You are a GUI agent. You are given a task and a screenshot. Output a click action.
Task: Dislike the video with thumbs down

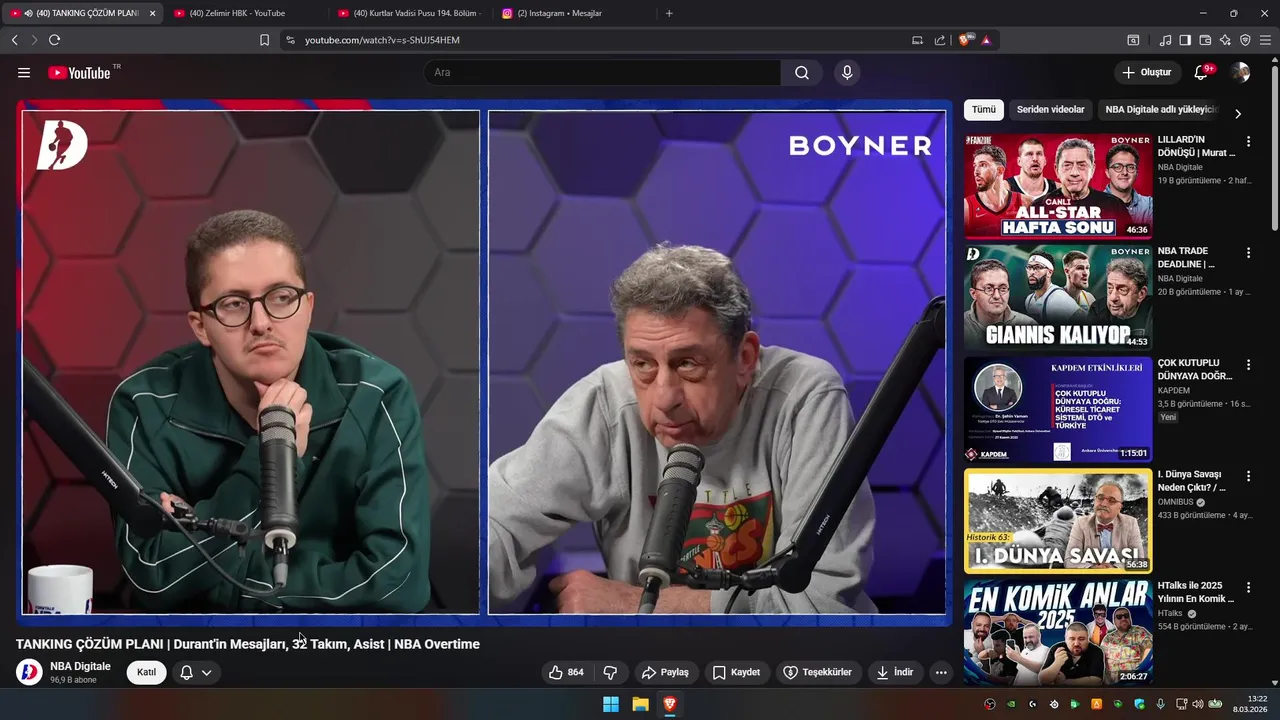tap(610, 672)
